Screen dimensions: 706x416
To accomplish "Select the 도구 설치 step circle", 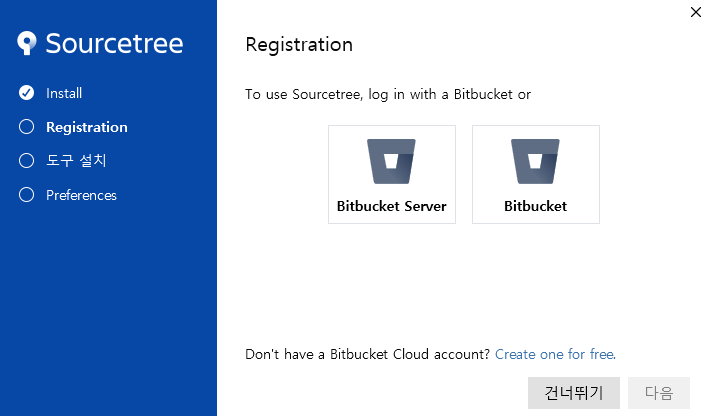I will 27,161.
